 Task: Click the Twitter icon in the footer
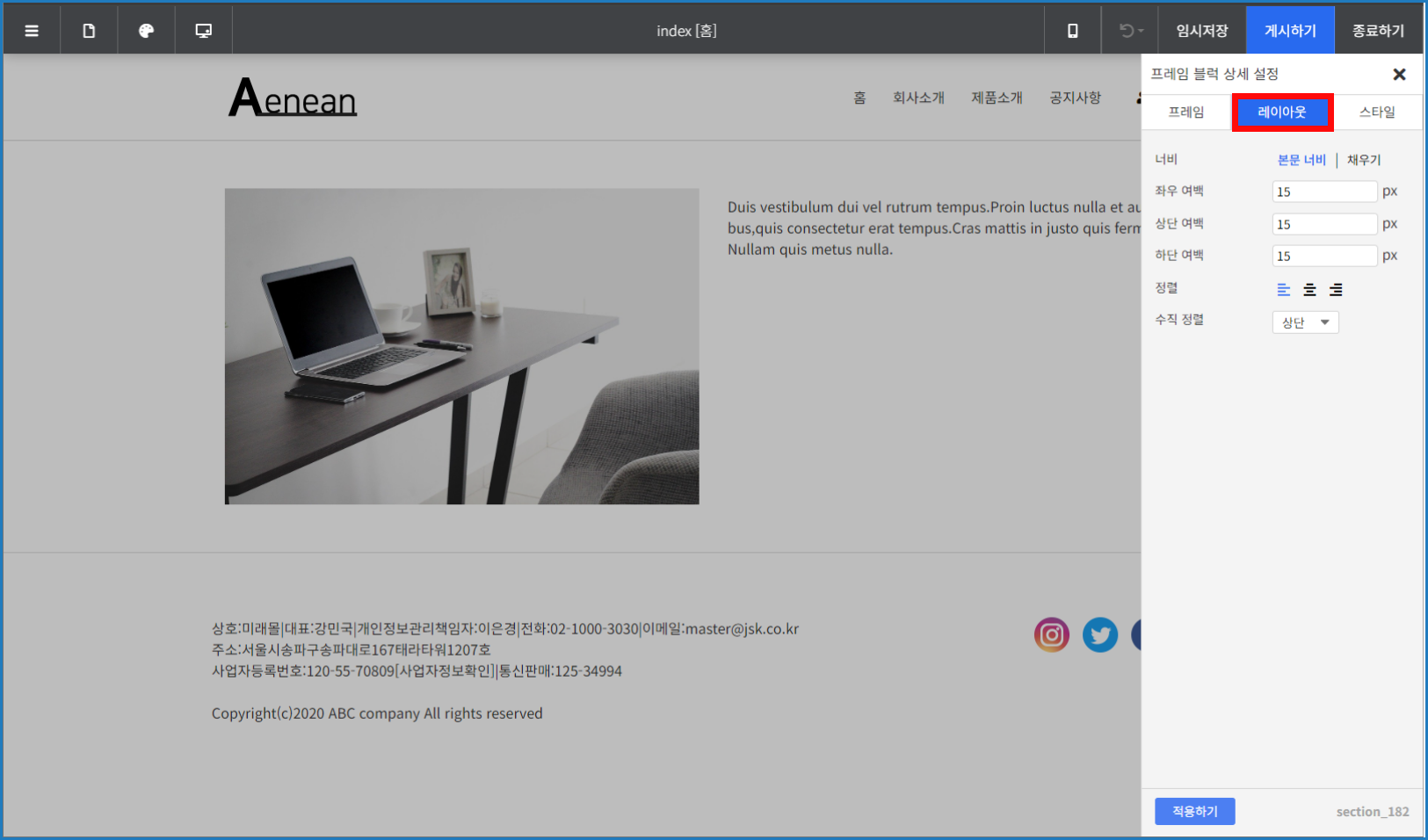pyautogui.click(x=1099, y=634)
